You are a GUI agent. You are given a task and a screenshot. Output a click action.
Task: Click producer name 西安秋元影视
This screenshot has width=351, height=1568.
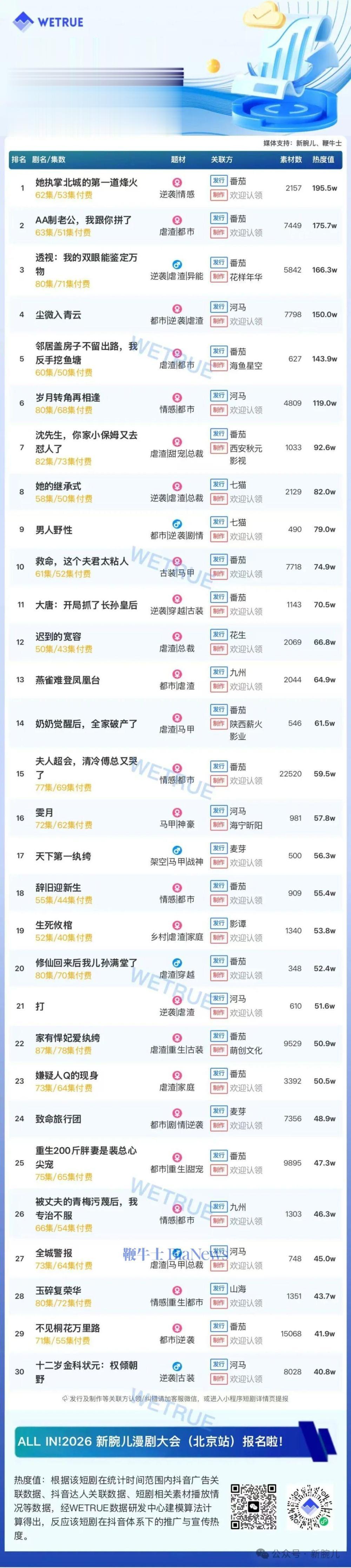coord(246,454)
